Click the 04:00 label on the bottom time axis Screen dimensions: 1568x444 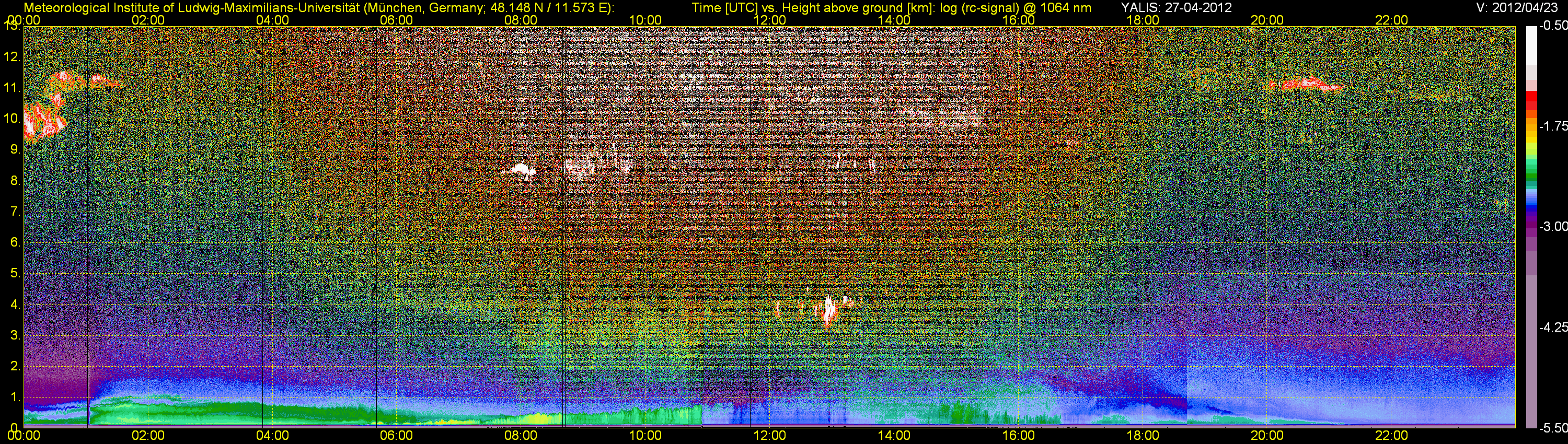pyautogui.click(x=272, y=436)
